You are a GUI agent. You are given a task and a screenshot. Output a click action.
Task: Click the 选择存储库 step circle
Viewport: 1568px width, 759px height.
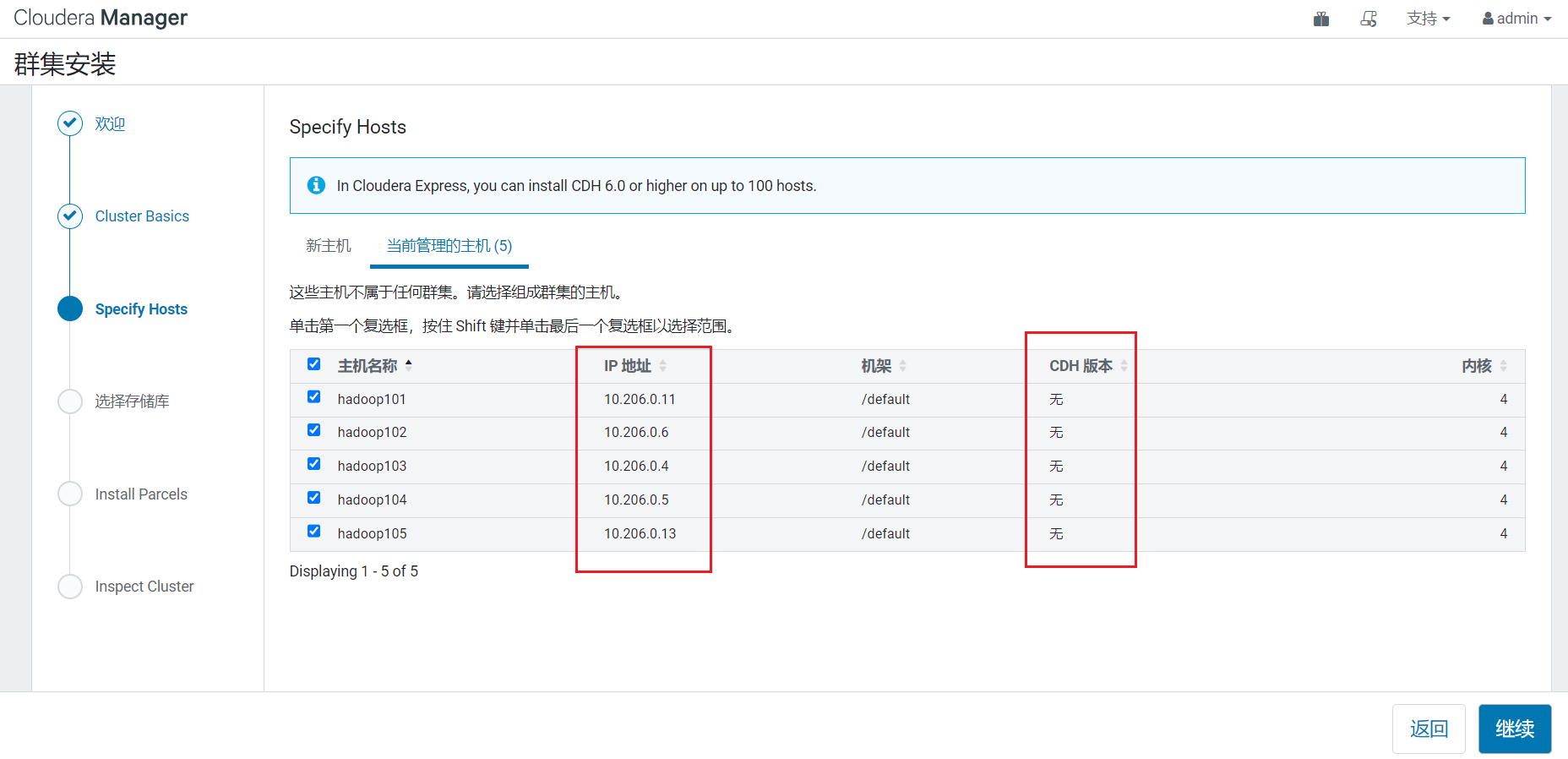click(x=70, y=401)
